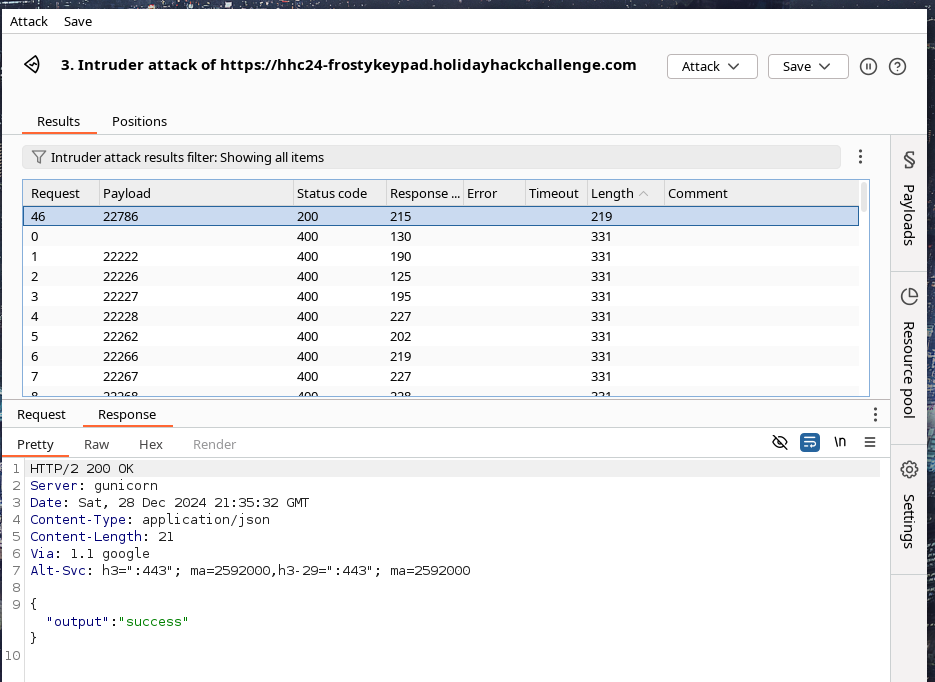The image size is (935, 682).
Task: Click the results filter bar
Action: point(431,157)
